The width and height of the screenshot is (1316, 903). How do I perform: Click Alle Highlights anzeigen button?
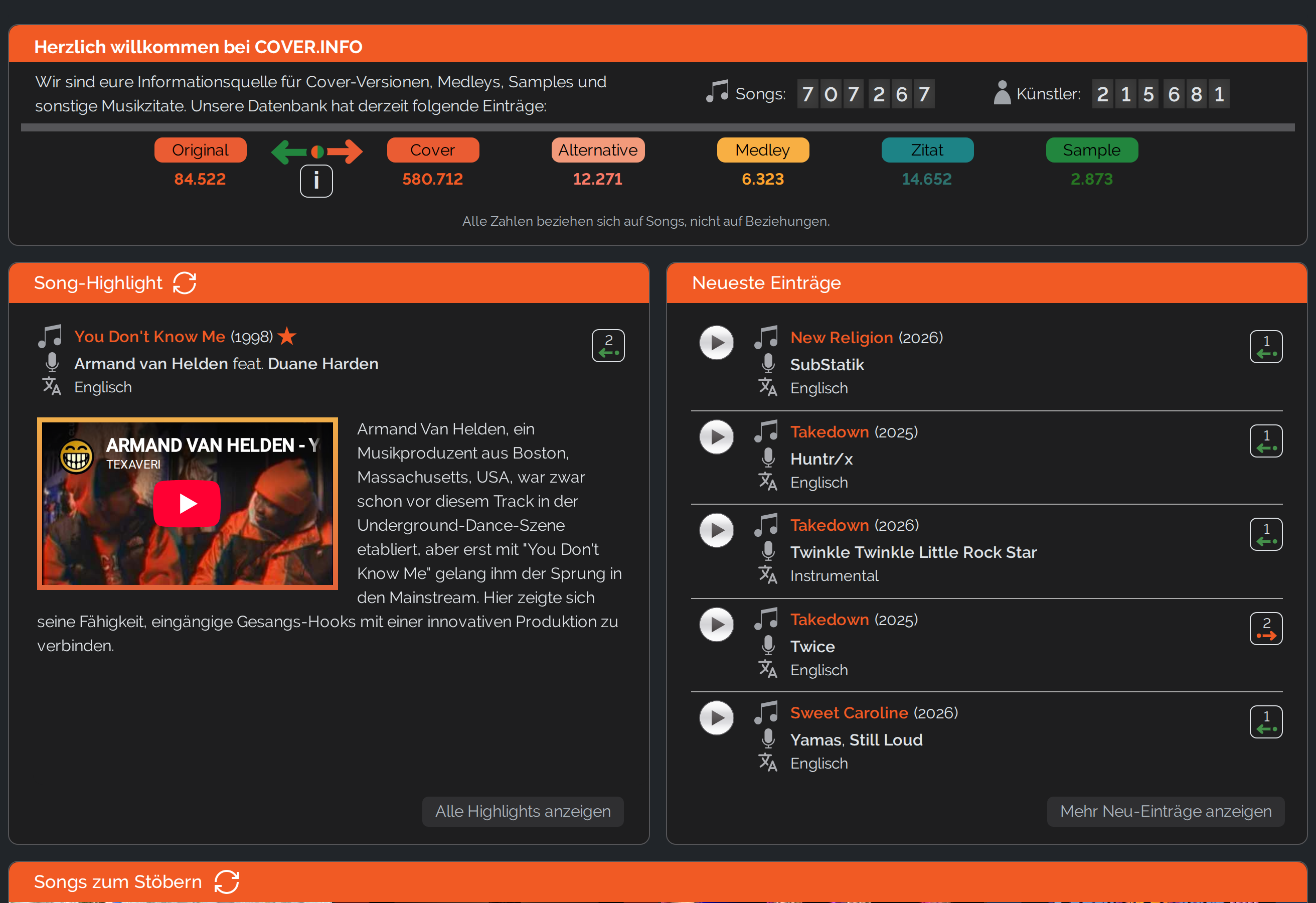pyautogui.click(x=523, y=811)
